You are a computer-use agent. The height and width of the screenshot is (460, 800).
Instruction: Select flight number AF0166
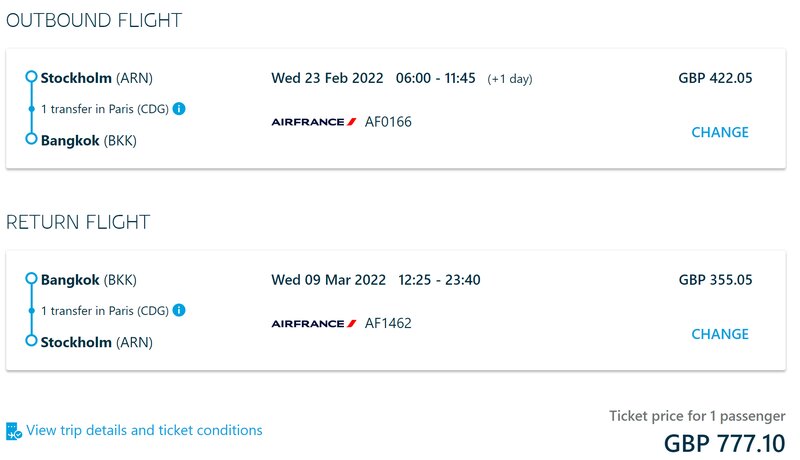click(388, 122)
